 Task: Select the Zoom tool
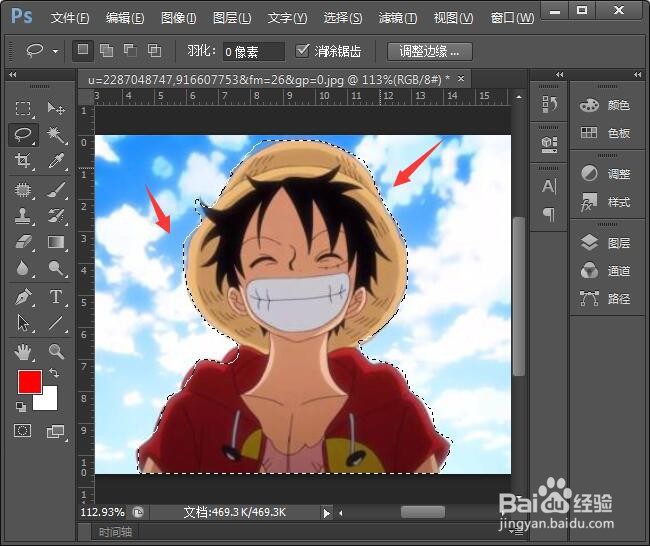(56, 352)
